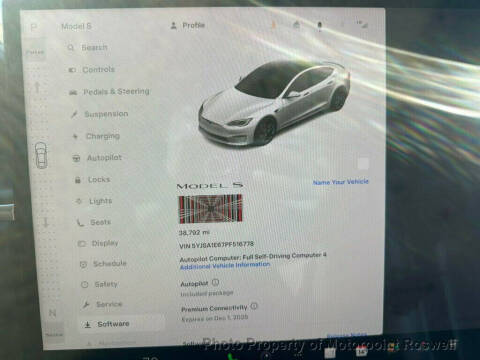Open the Profile menu
The height and width of the screenshot is (360, 480).
(x=188, y=25)
